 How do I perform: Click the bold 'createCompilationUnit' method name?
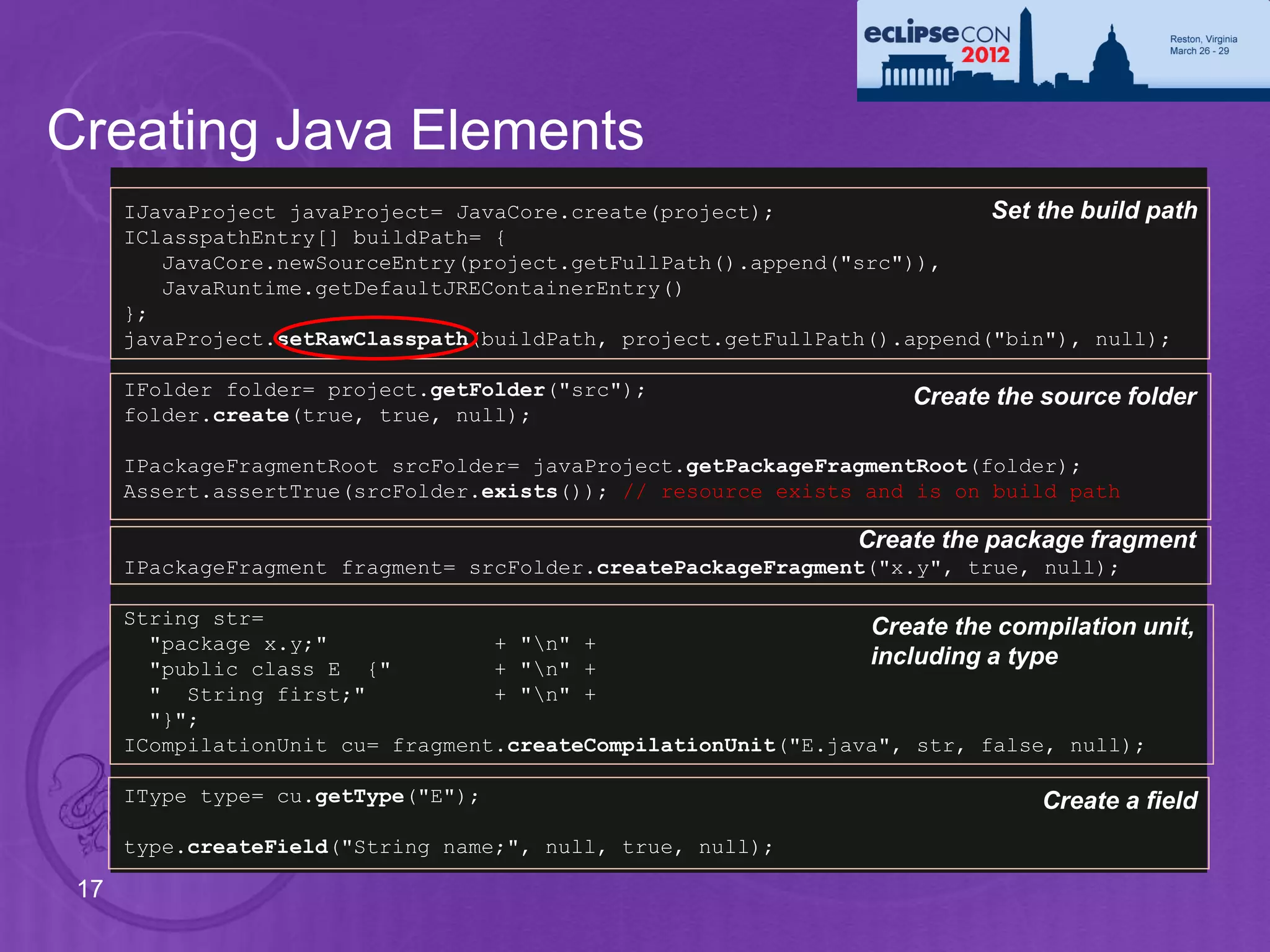point(641,745)
